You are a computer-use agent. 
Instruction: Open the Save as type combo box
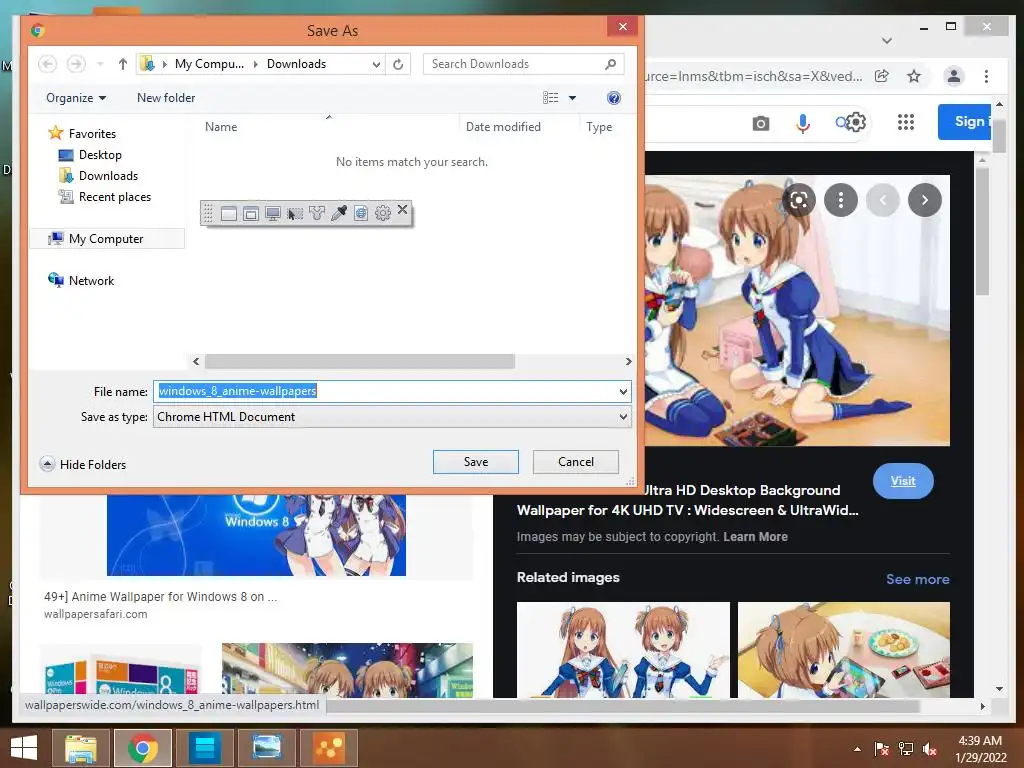point(392,417)
